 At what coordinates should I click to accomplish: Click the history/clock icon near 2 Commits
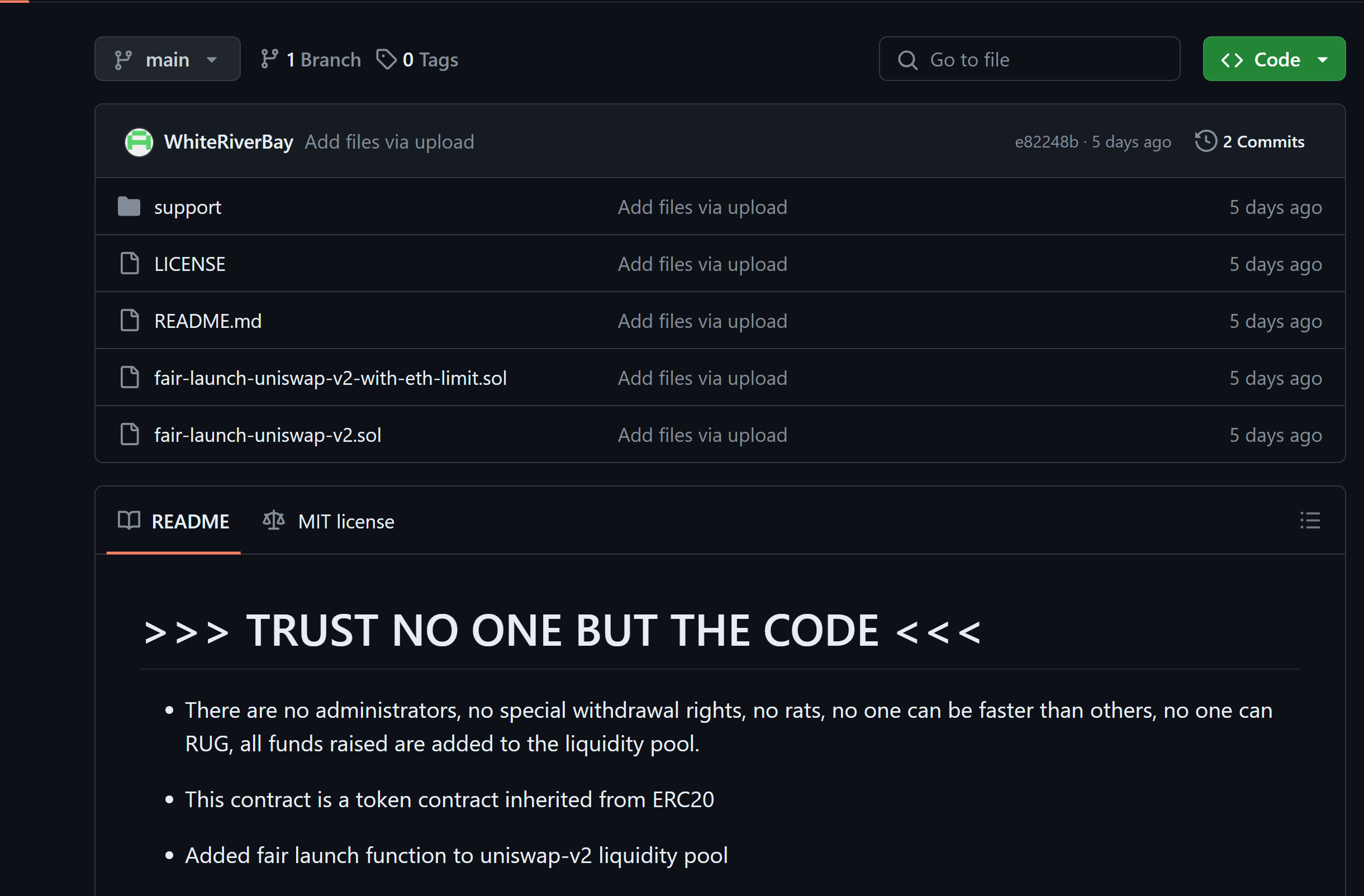pyautogui.click(x=1205, y=140)
